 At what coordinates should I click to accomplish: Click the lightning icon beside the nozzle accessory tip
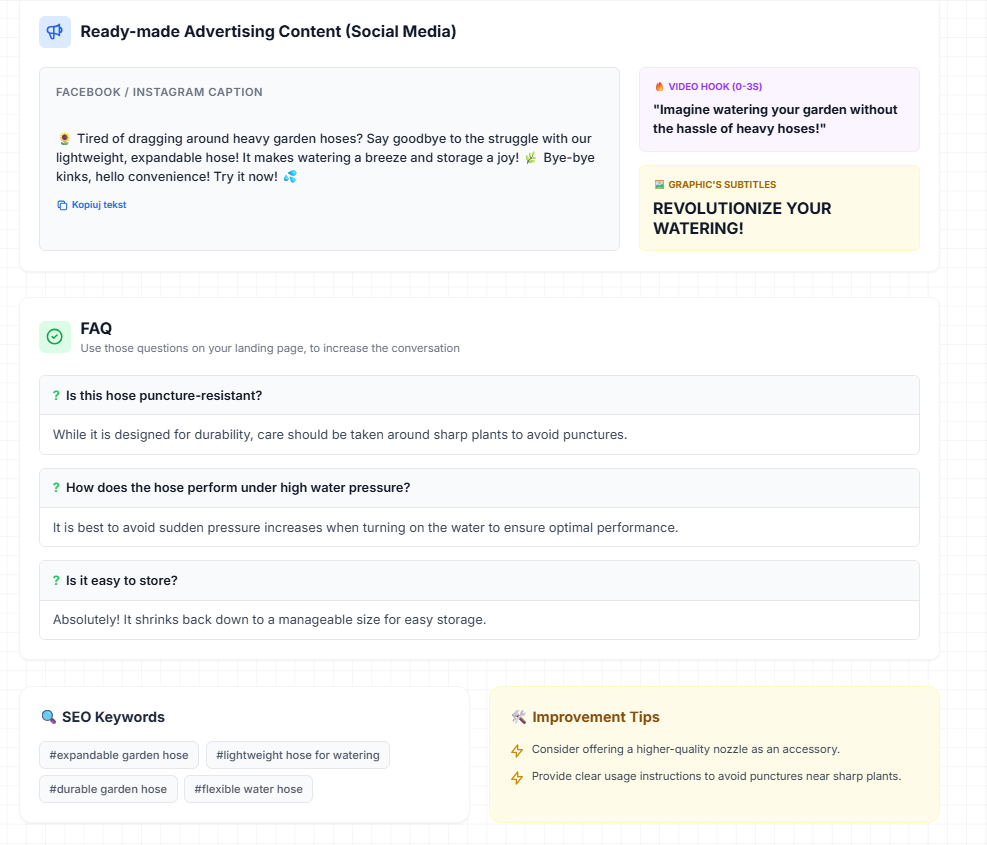pos(517,750)
